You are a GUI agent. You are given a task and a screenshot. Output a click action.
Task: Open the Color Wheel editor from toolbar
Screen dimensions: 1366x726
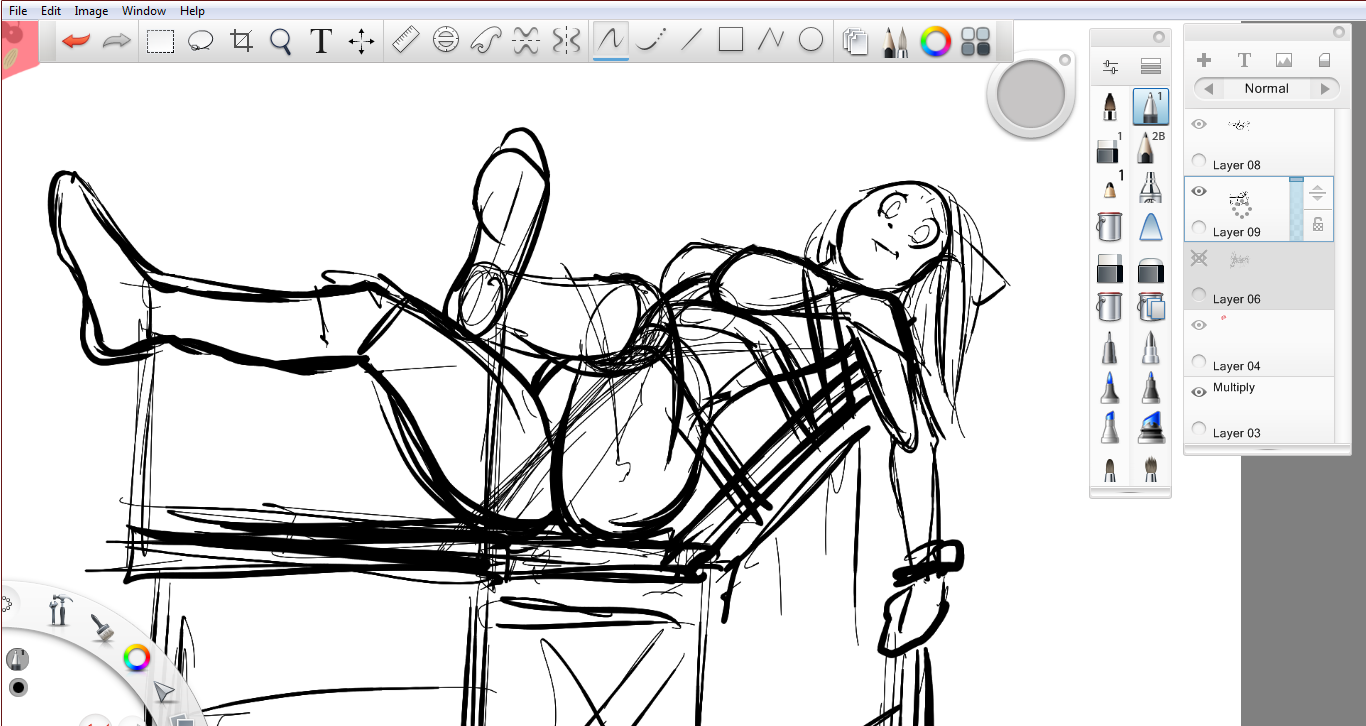pyautogui.click(x=935, y=41)
